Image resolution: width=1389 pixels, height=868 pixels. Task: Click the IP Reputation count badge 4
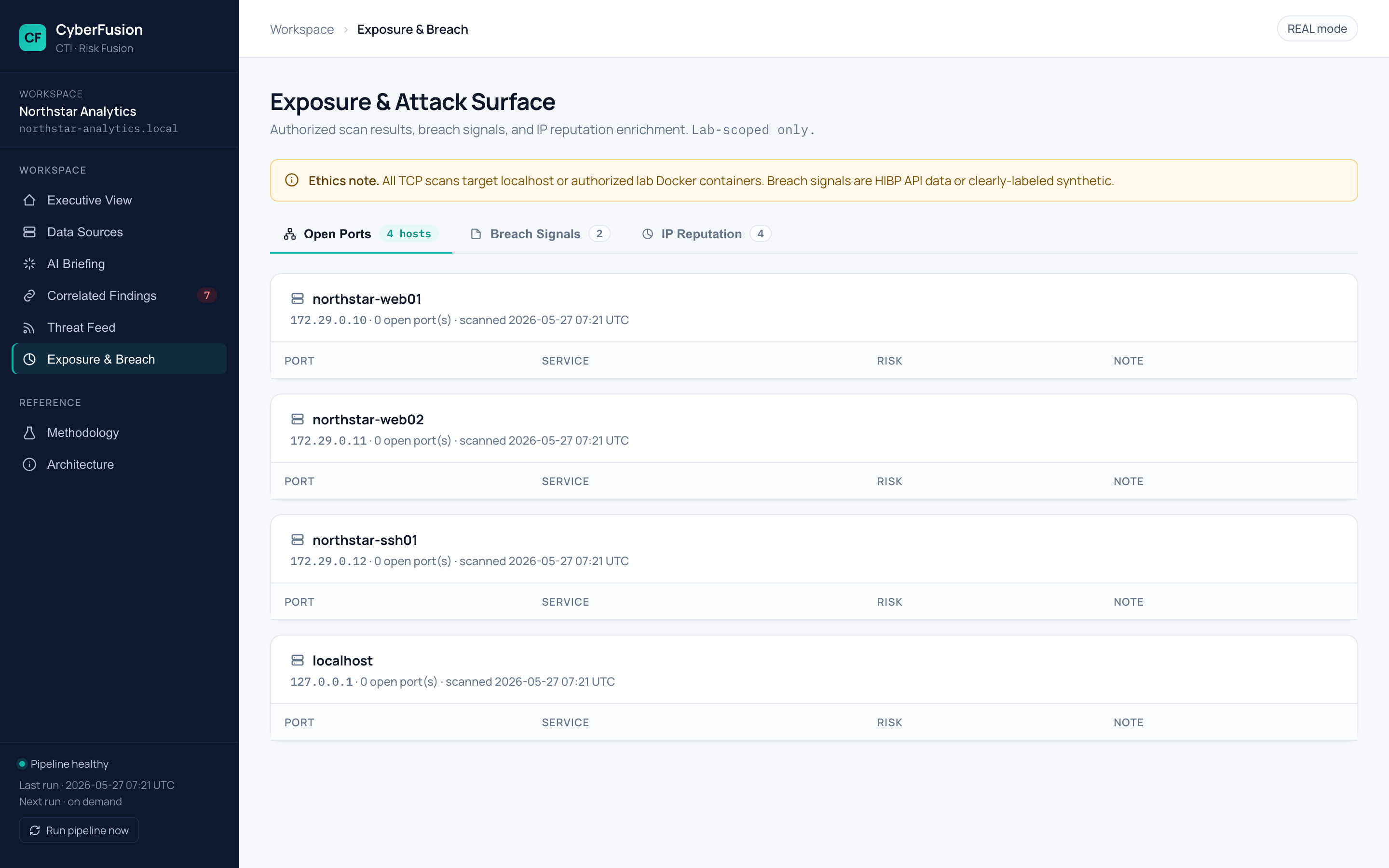(x=761, y=234)
